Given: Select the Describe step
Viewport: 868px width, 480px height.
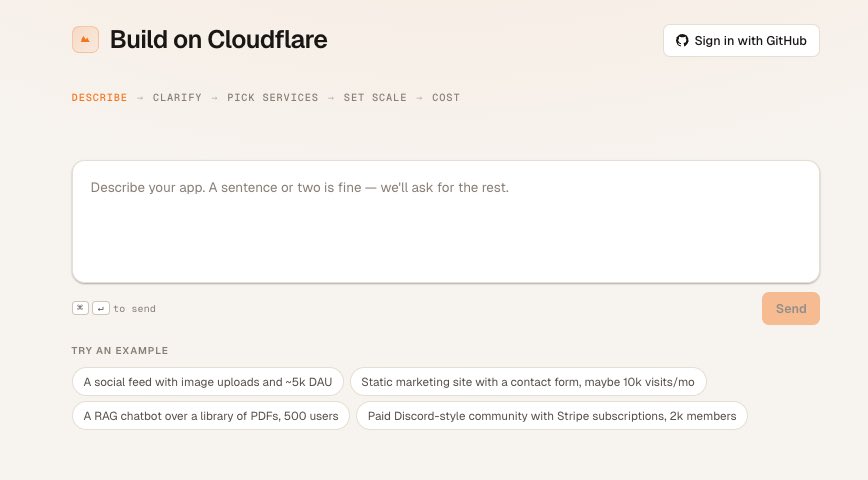Looking at the screenshot, I should click(x=99, y=97).
